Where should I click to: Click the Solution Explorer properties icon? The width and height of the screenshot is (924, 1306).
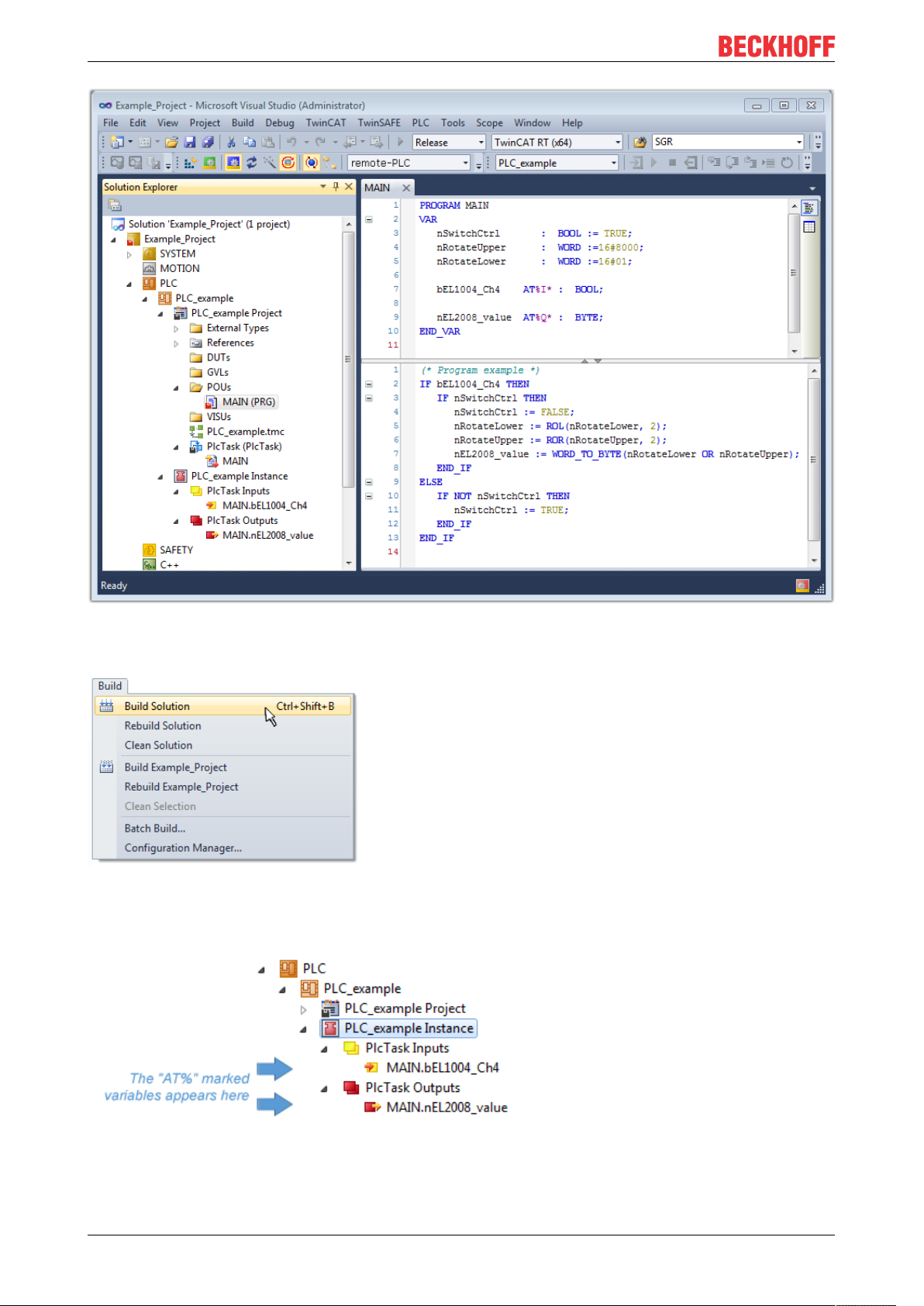pos(115,205)
